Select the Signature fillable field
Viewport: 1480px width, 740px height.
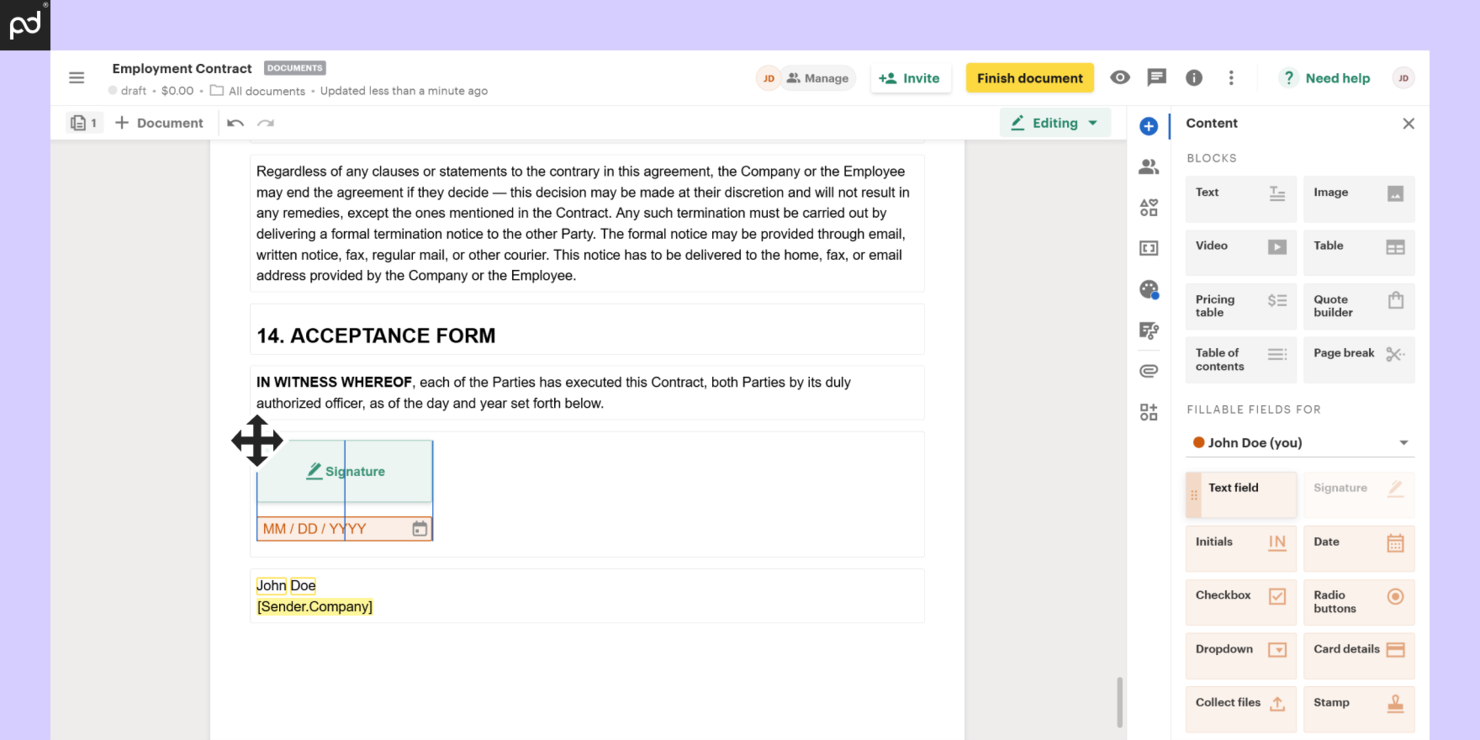point(1359,495)
